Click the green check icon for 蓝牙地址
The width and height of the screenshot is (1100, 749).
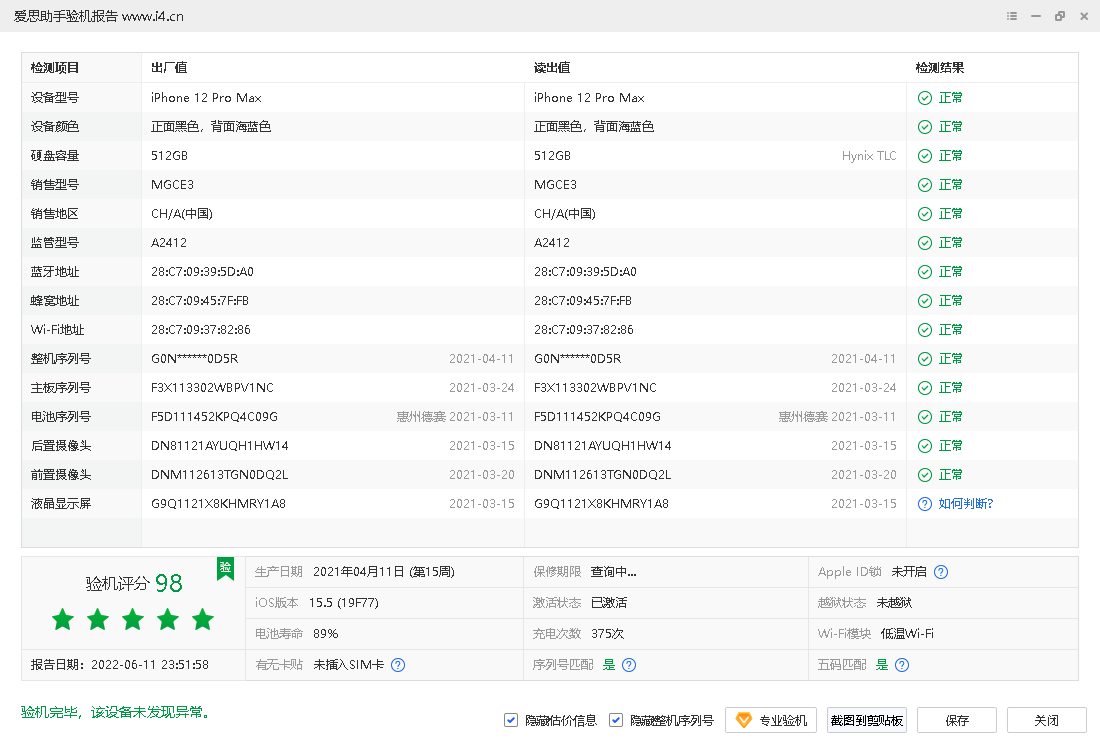[x=925, y=272]
